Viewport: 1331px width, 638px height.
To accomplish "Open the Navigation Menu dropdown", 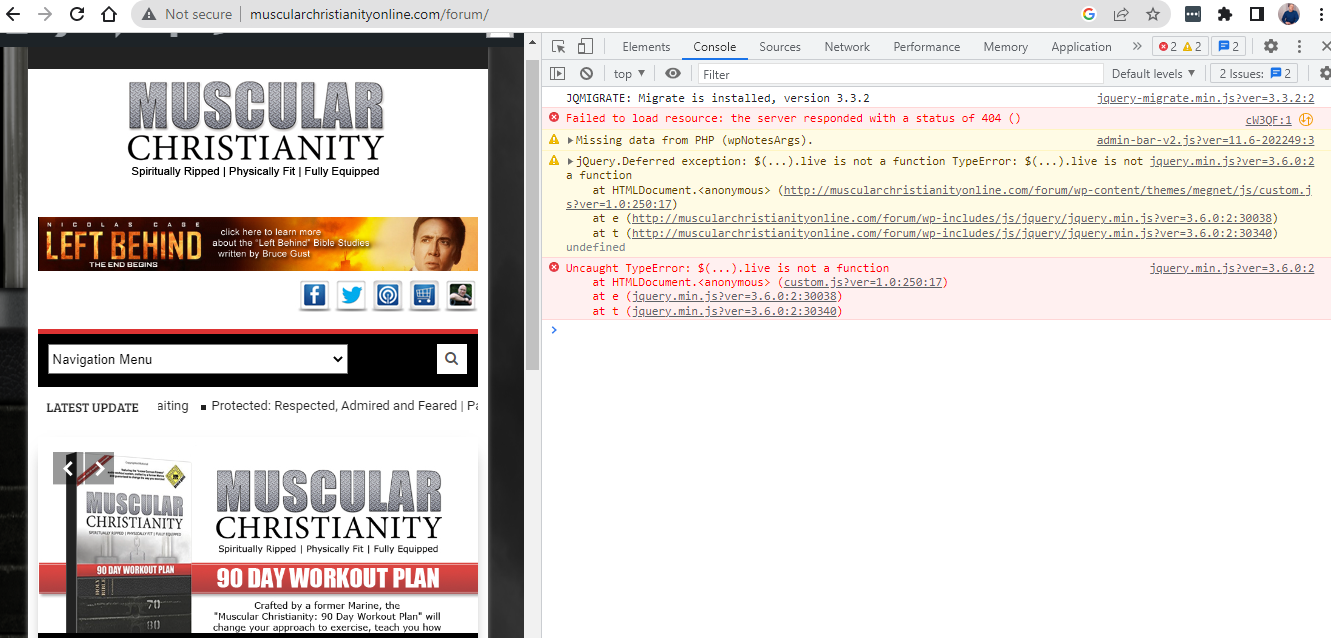I will 197,359.
